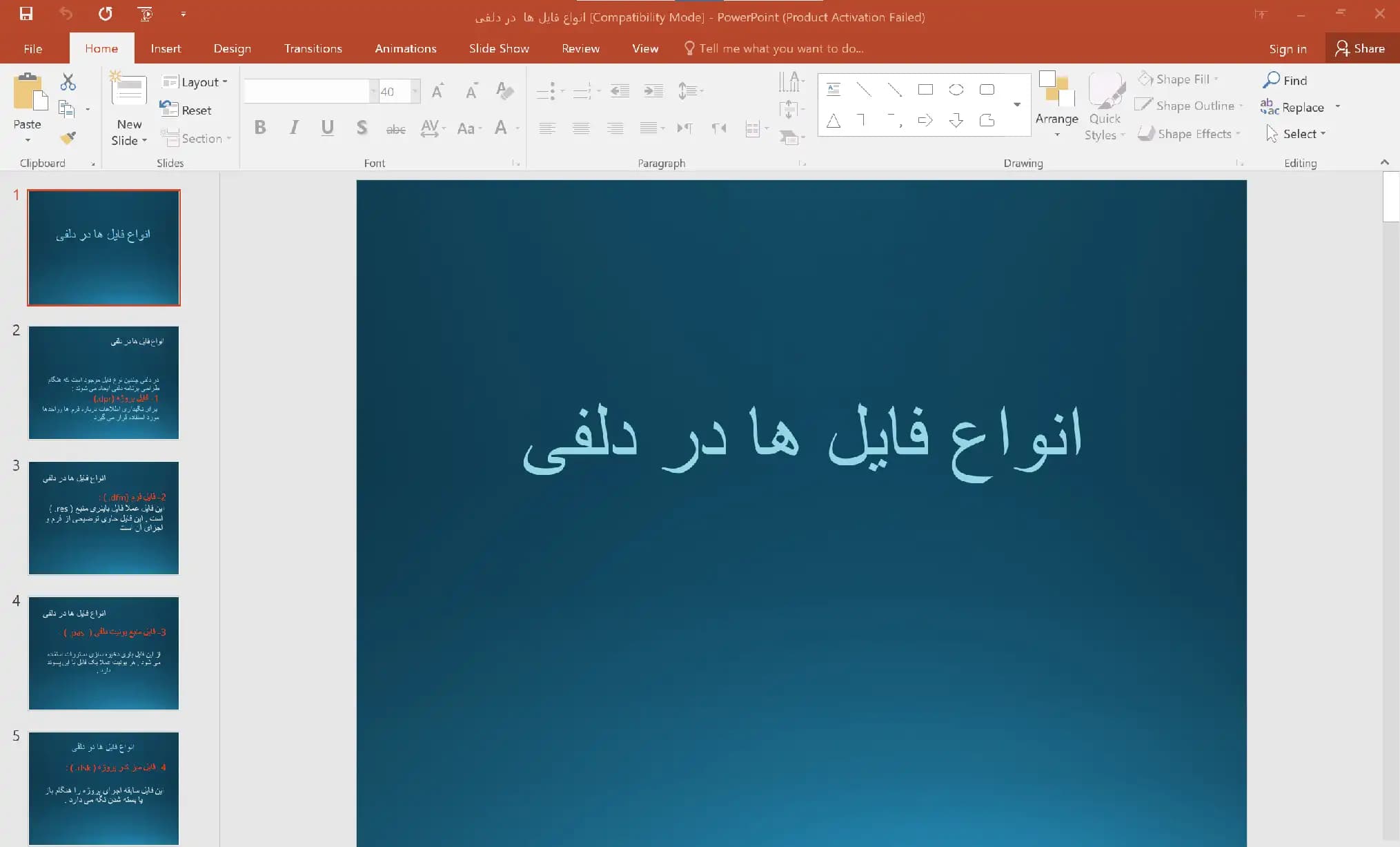
Task: Clear all formatting icon
Action: [x=504, y=90]
